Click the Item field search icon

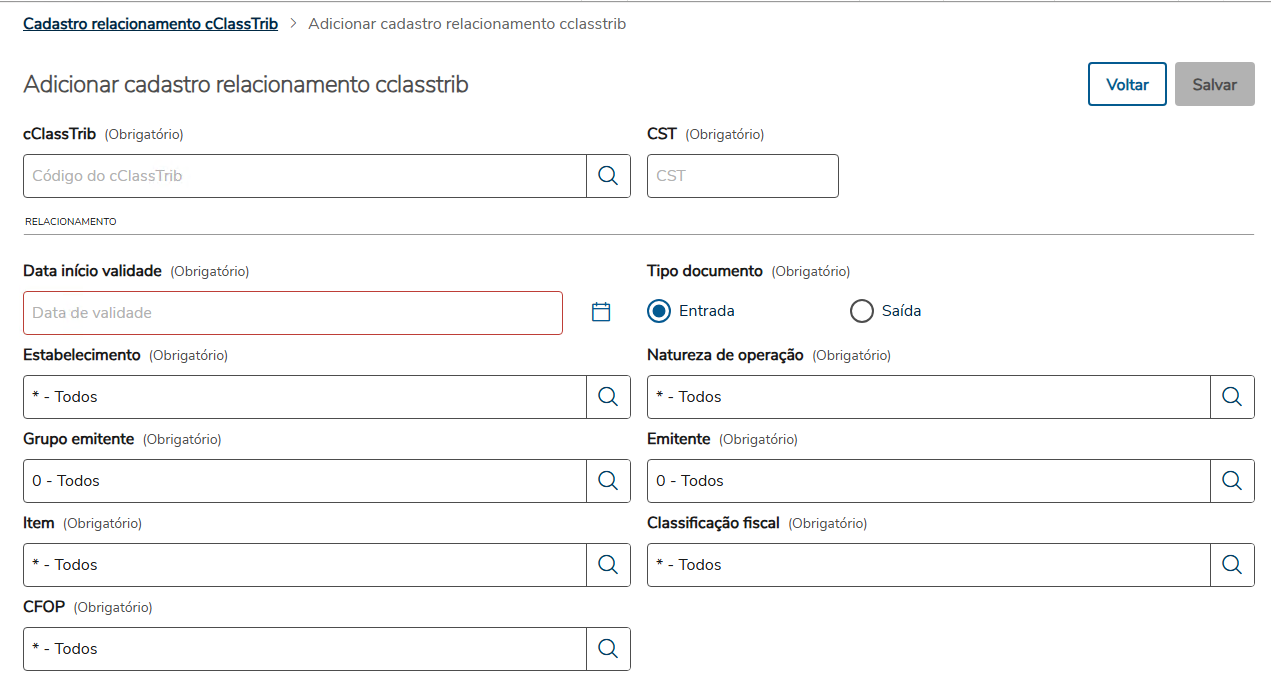click(x=608, y=565)
